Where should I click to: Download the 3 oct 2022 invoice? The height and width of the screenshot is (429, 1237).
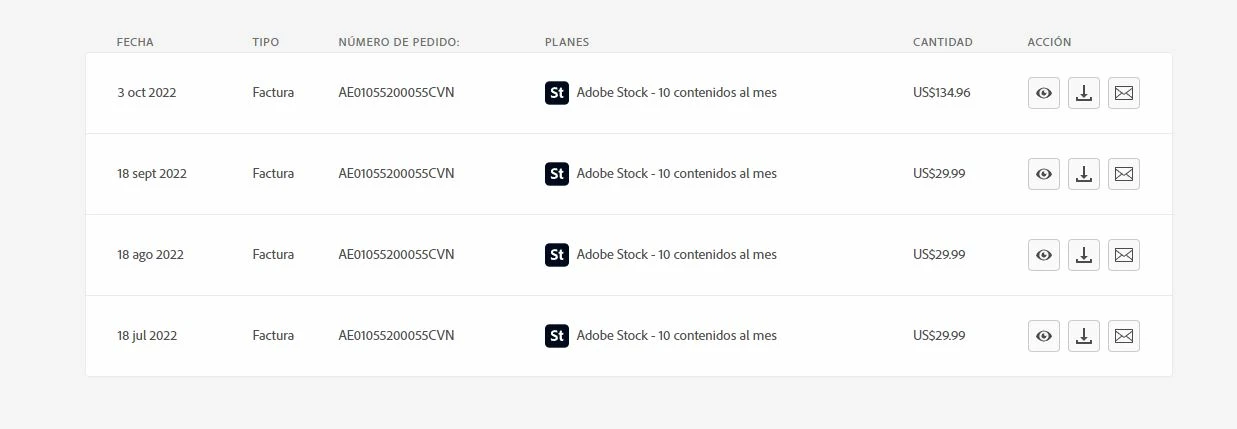point(1083,93)
